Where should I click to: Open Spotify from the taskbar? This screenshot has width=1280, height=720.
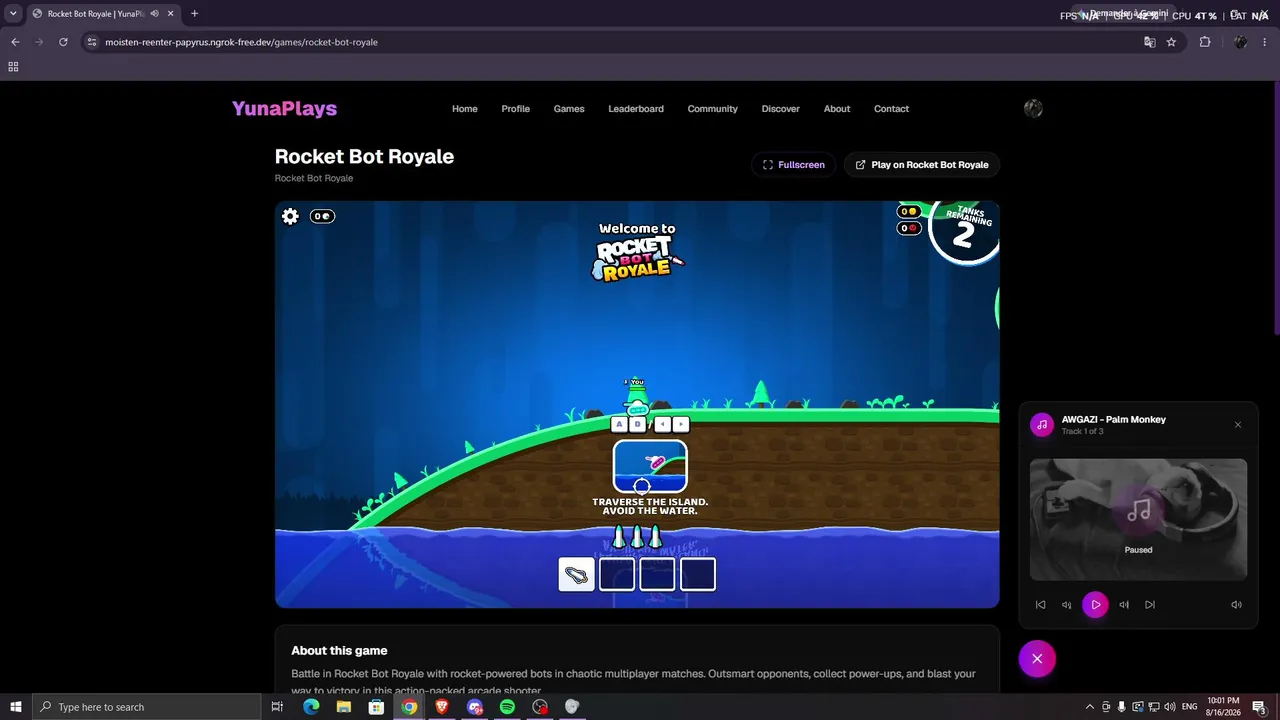click(x=507, y=707)
